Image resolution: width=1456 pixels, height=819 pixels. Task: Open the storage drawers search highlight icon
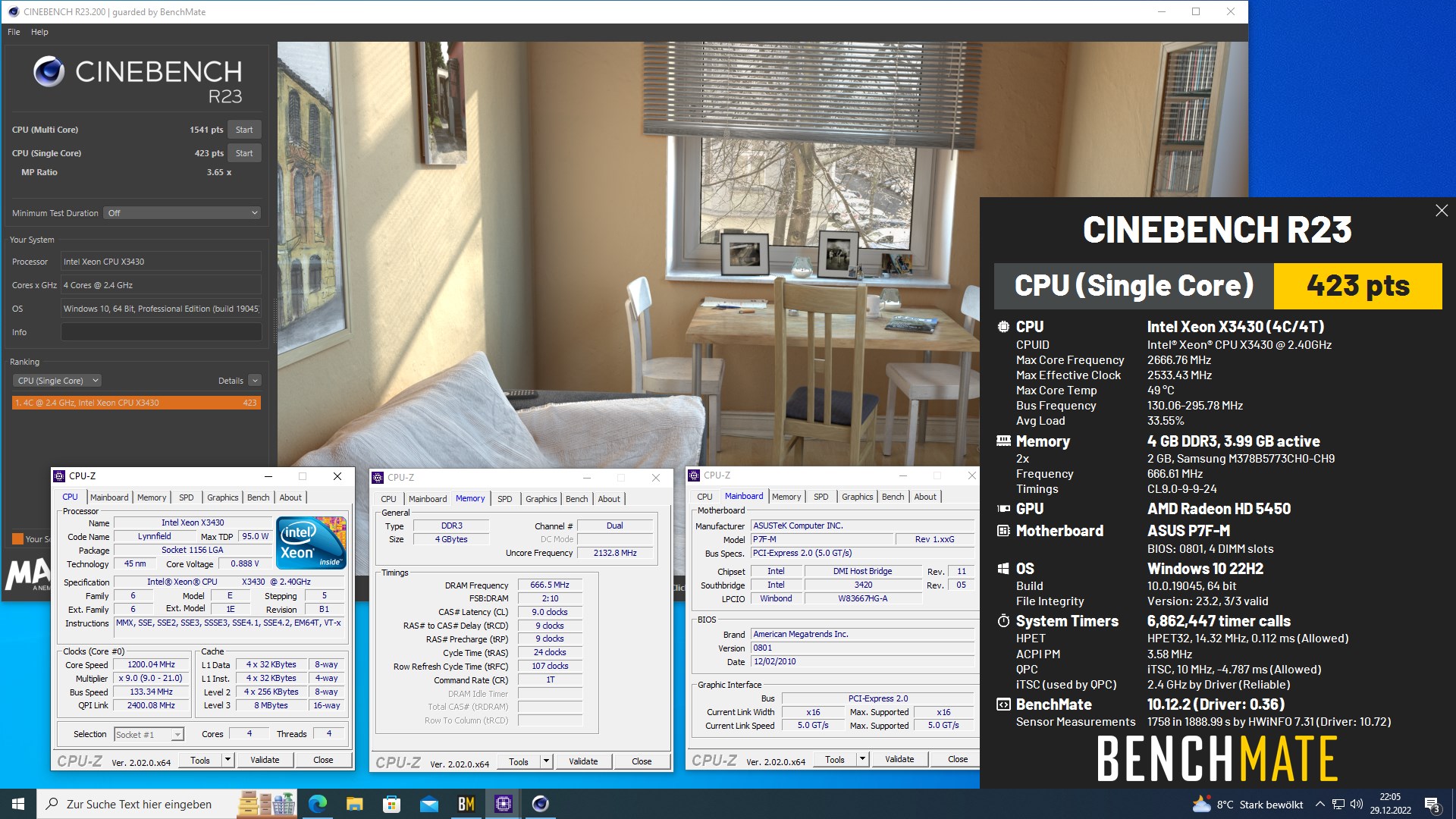click(266, 804)
